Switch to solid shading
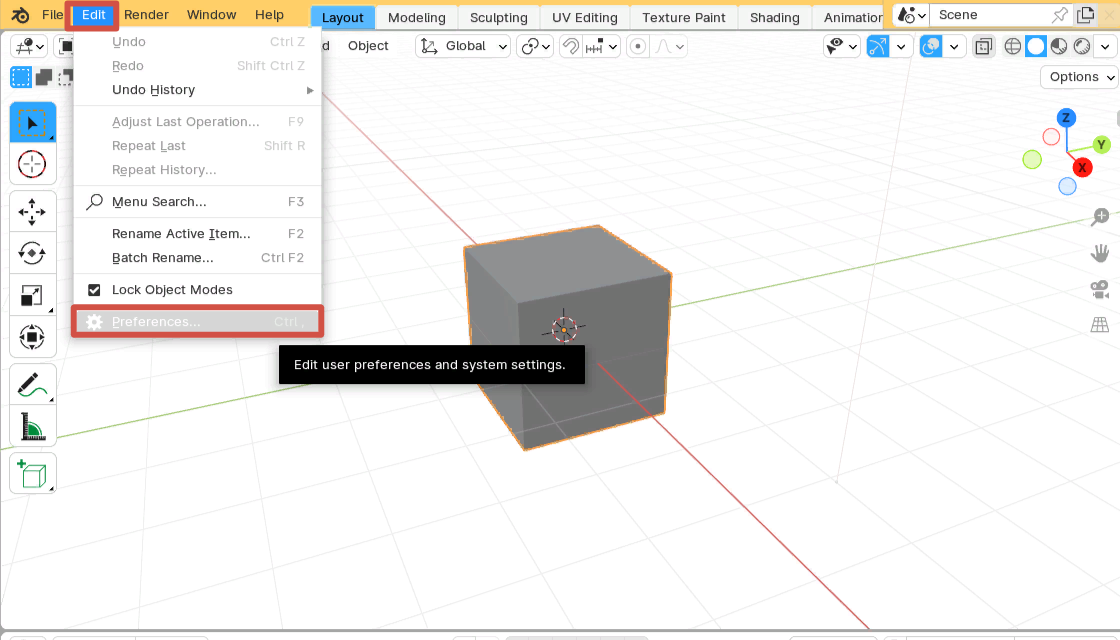Viewport: 1120px width, 640px height. pyautogui.click(x=1036, y=46)
